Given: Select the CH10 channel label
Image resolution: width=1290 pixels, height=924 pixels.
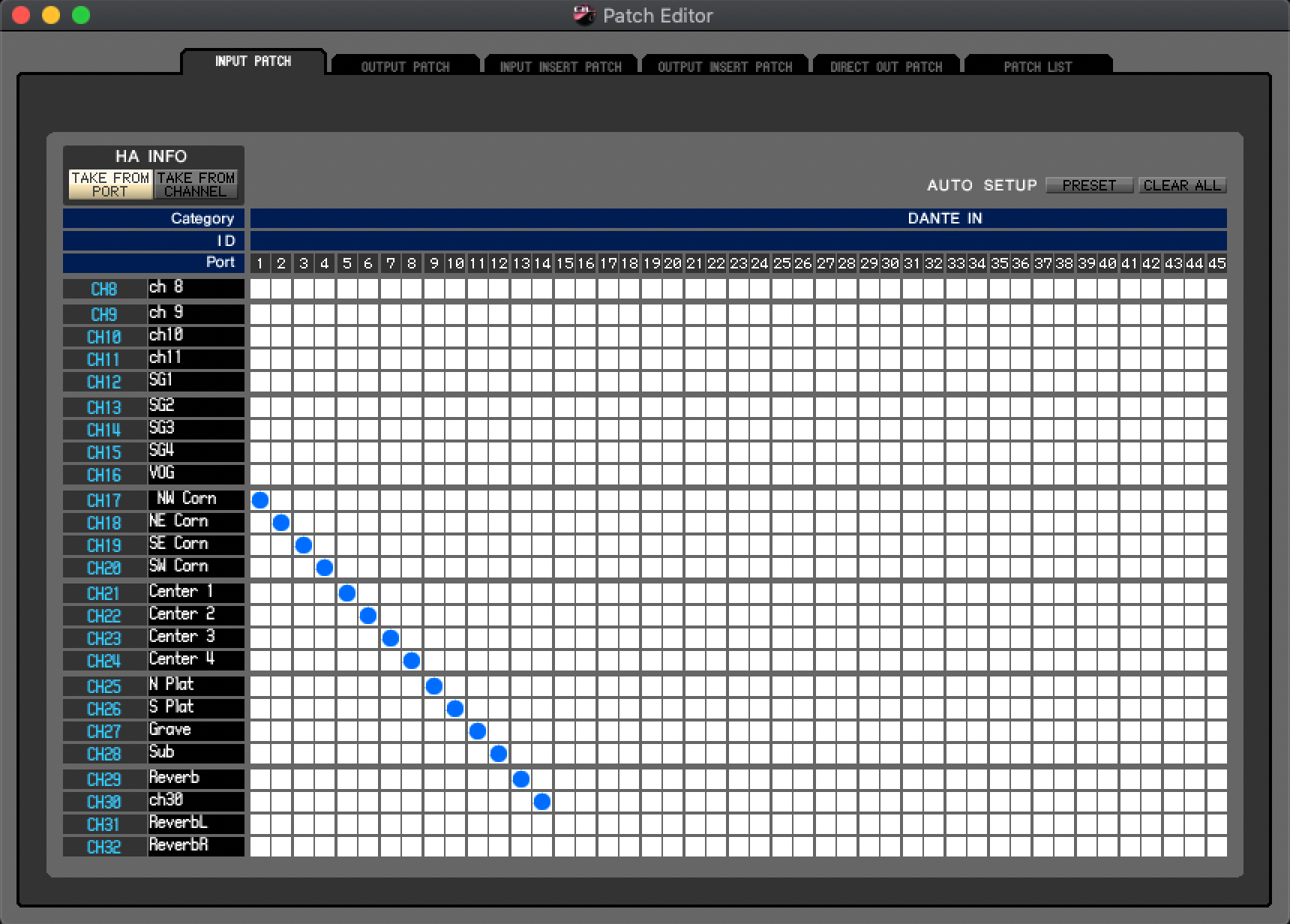Looking at the screenshot, I should 104,337.
